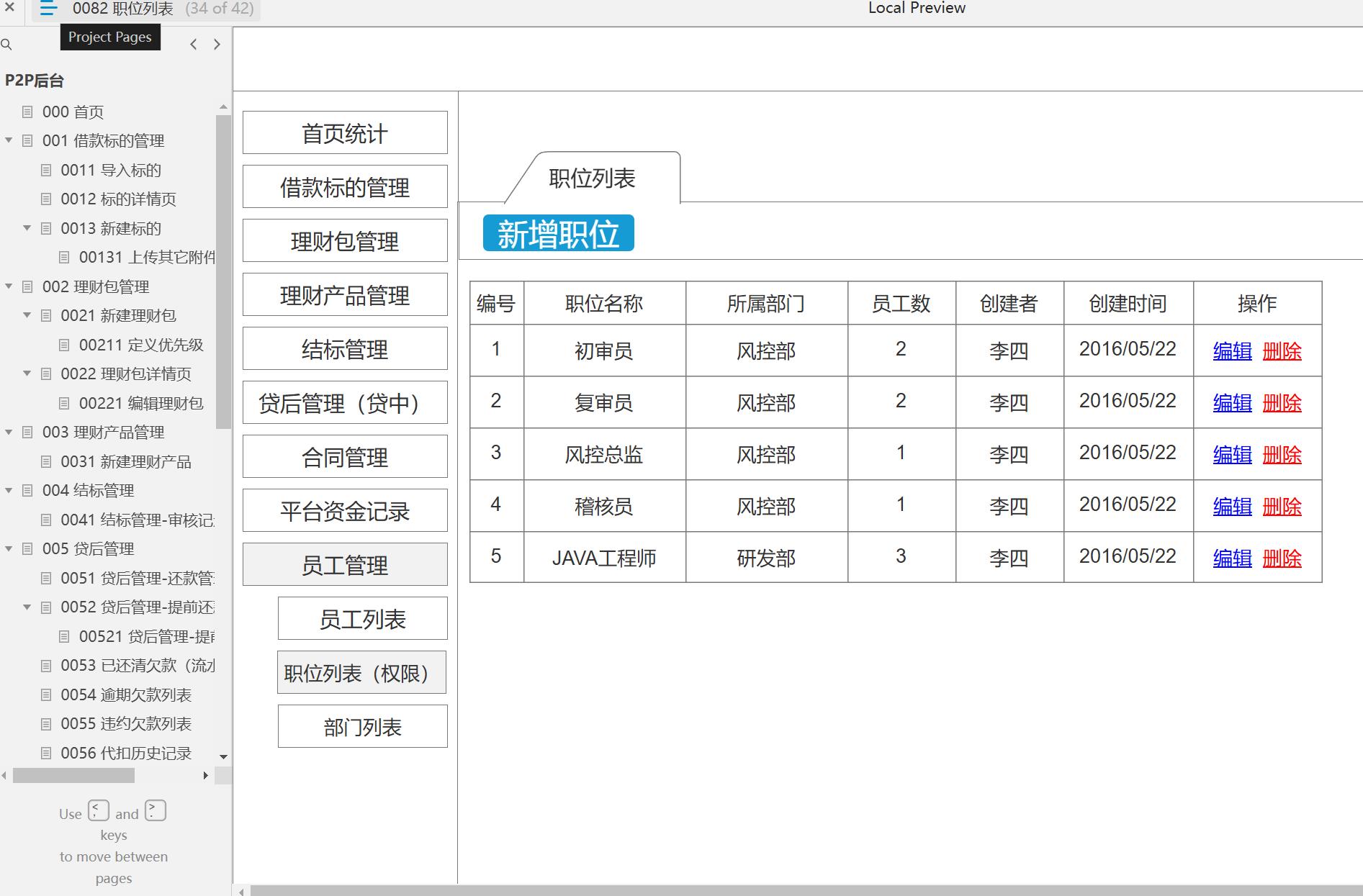Click the 职位名称 column header
Viewport: 1363px width, 896px height.
pos(605,303)
